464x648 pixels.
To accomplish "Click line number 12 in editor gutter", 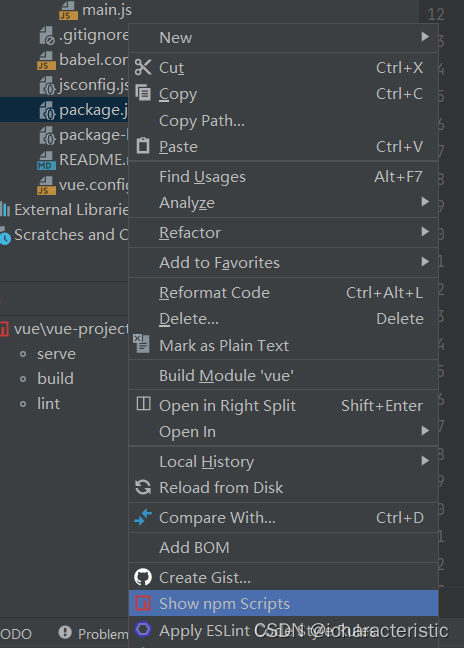I will pos(436,14).
